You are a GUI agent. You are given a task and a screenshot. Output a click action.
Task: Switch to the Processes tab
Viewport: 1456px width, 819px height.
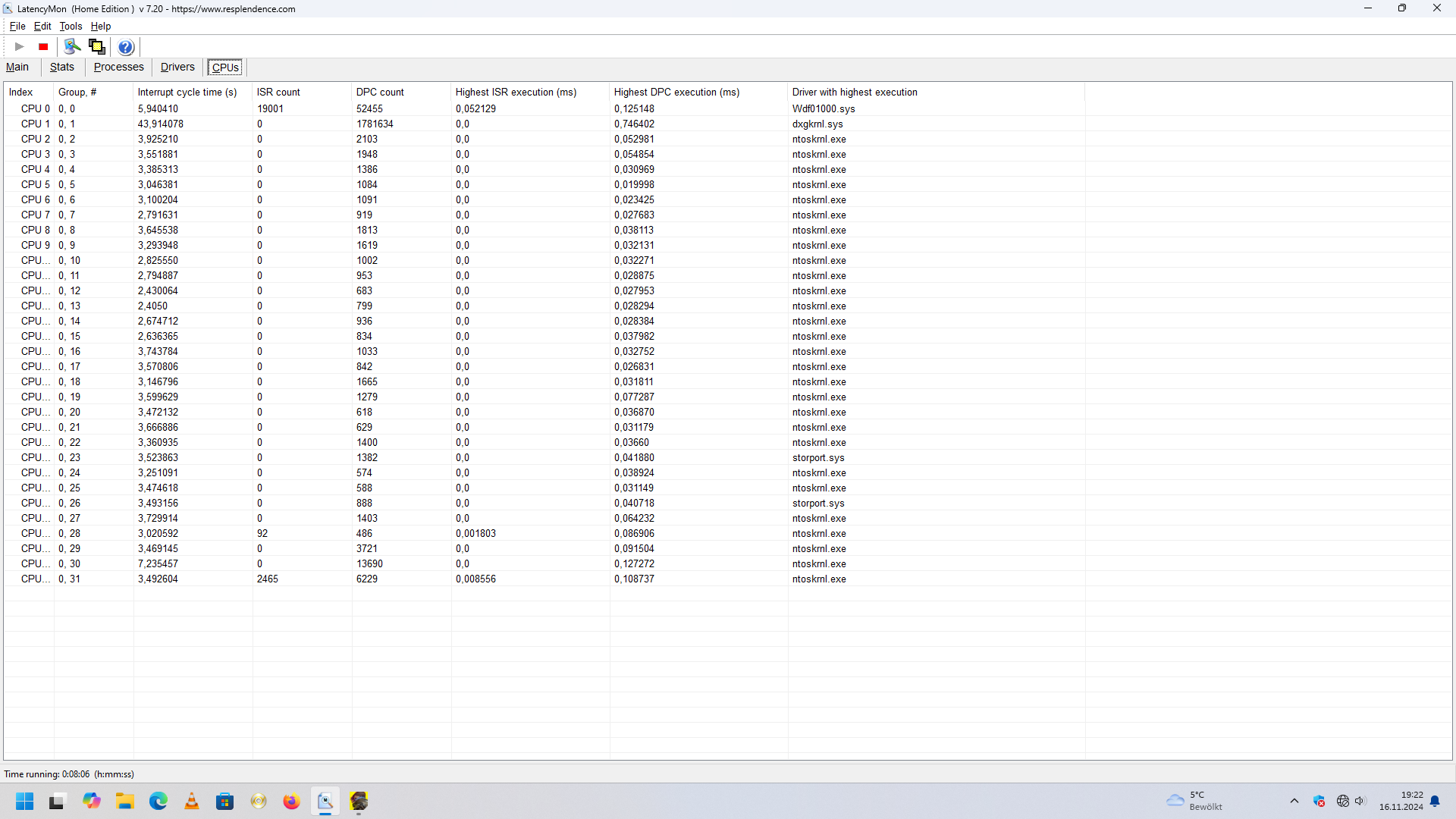[x=118, y=67]
